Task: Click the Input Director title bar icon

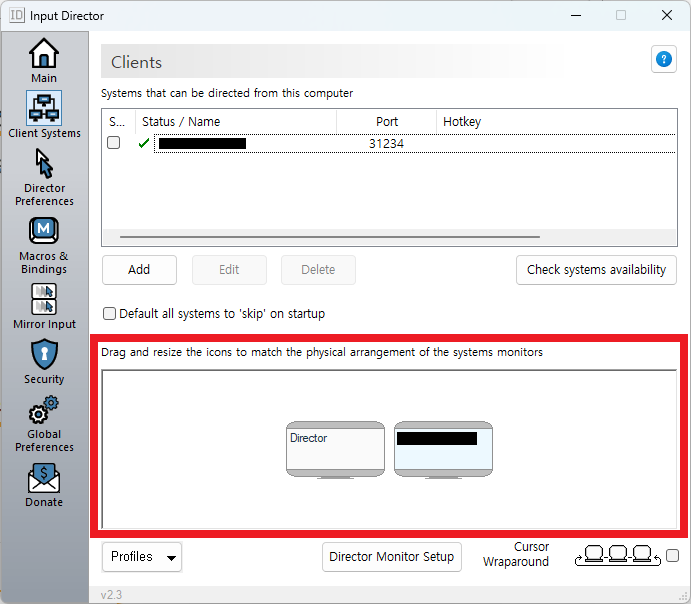Action: tap(17, 15)
